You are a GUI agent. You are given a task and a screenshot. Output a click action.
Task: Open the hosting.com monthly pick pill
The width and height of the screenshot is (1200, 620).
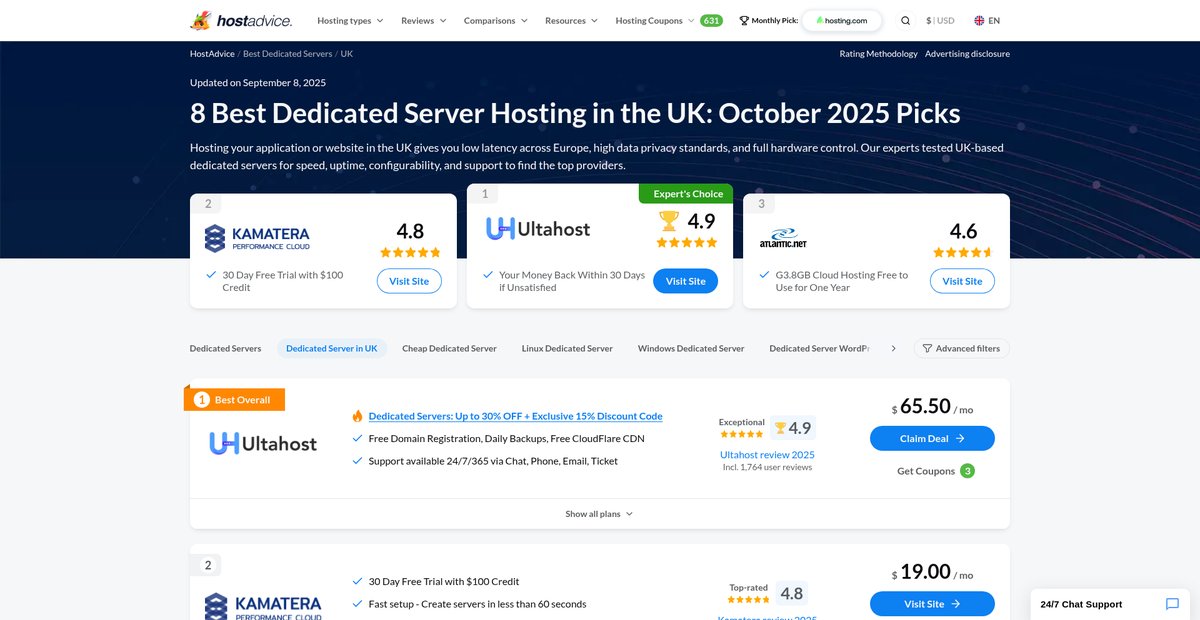point(841,20)
